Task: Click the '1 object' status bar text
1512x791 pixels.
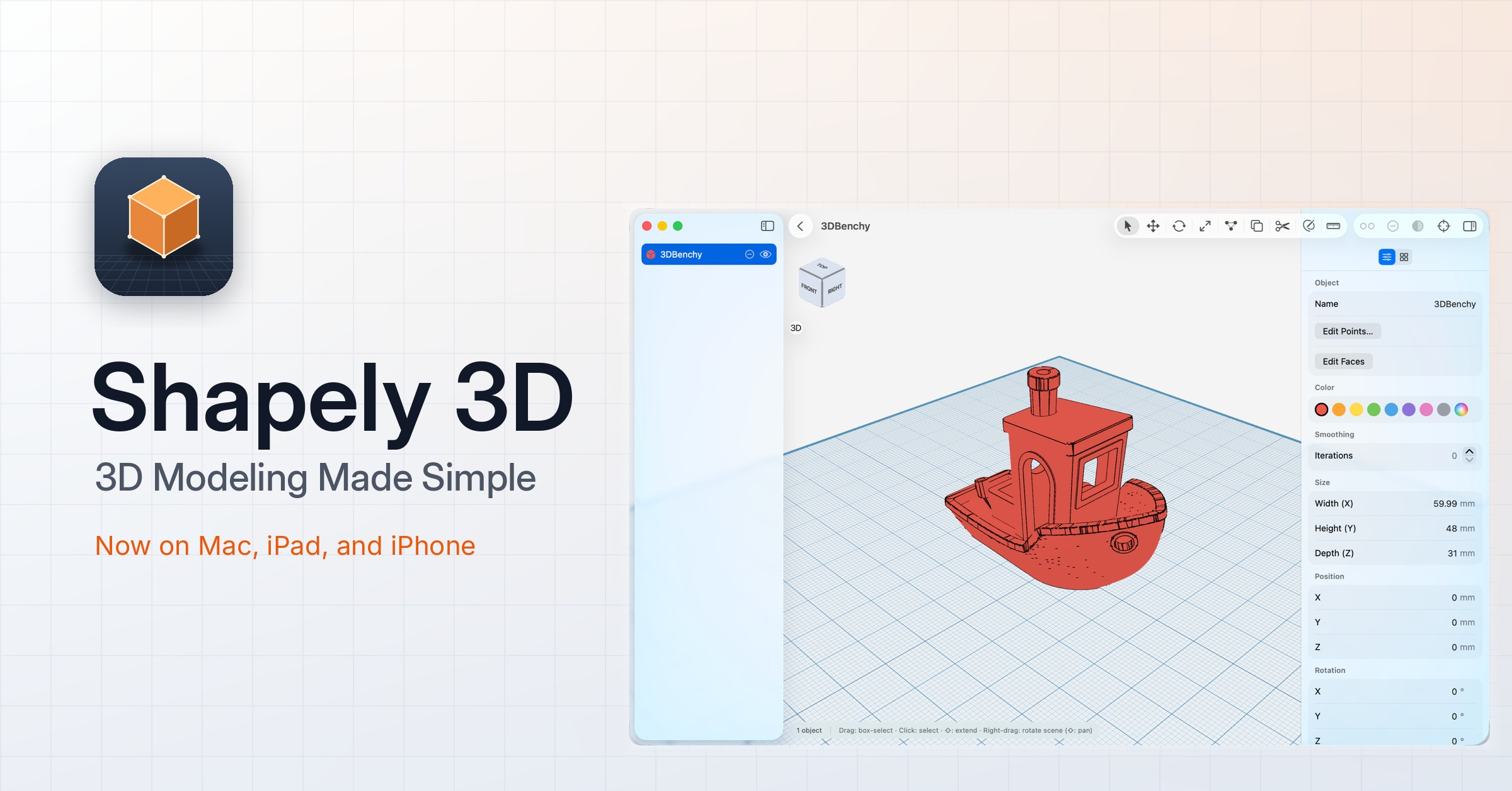Action: coord(809,731)
